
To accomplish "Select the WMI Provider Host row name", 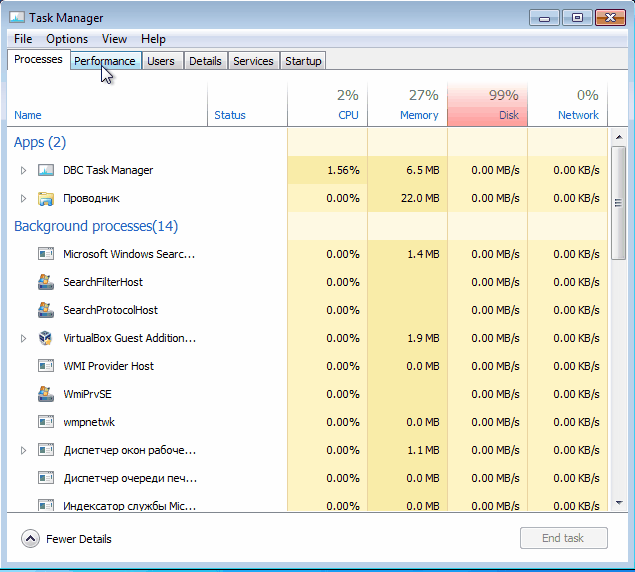I will (x=109, y=366).
